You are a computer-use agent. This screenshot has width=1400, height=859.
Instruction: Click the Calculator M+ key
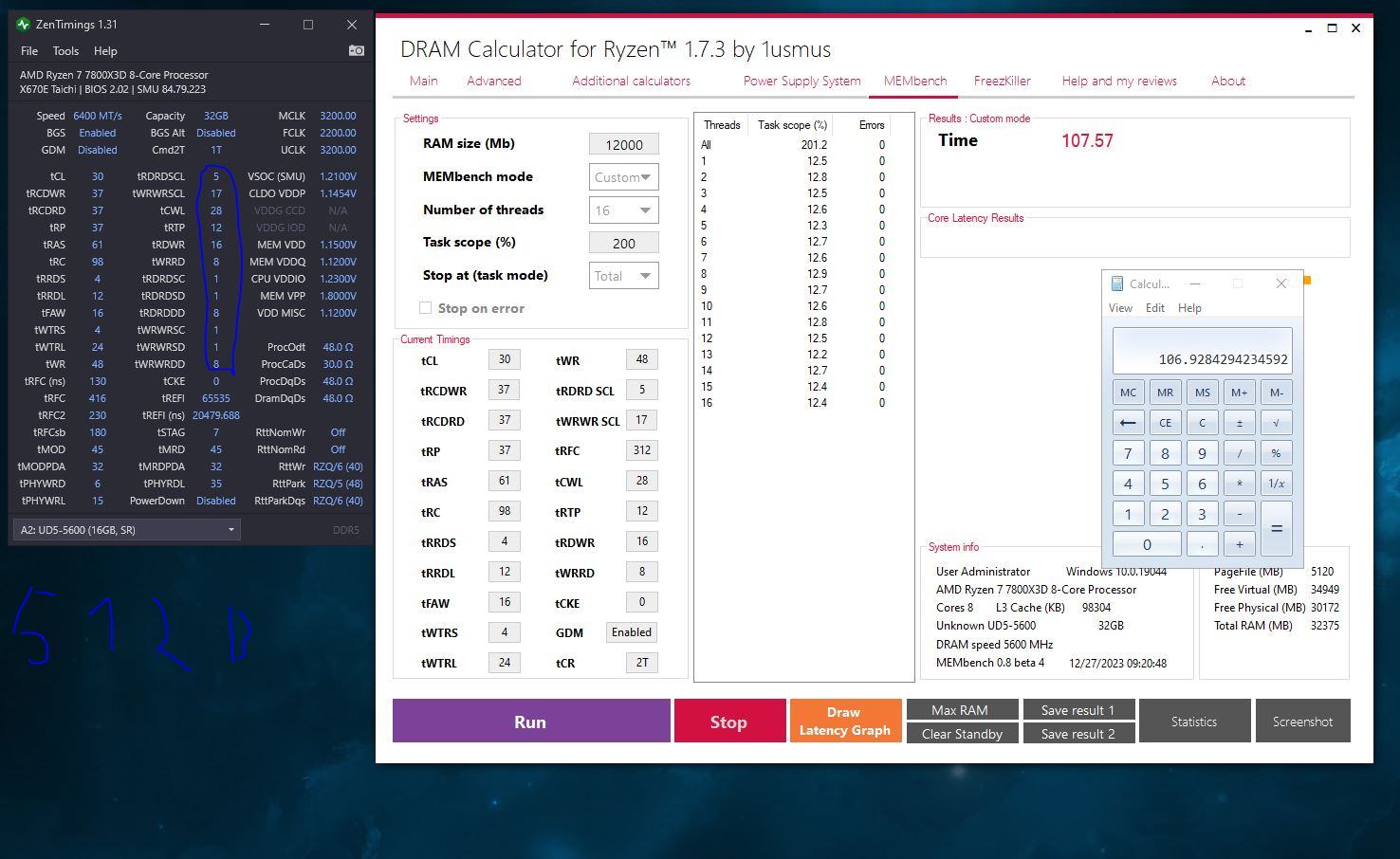(x=1239, y=393)
